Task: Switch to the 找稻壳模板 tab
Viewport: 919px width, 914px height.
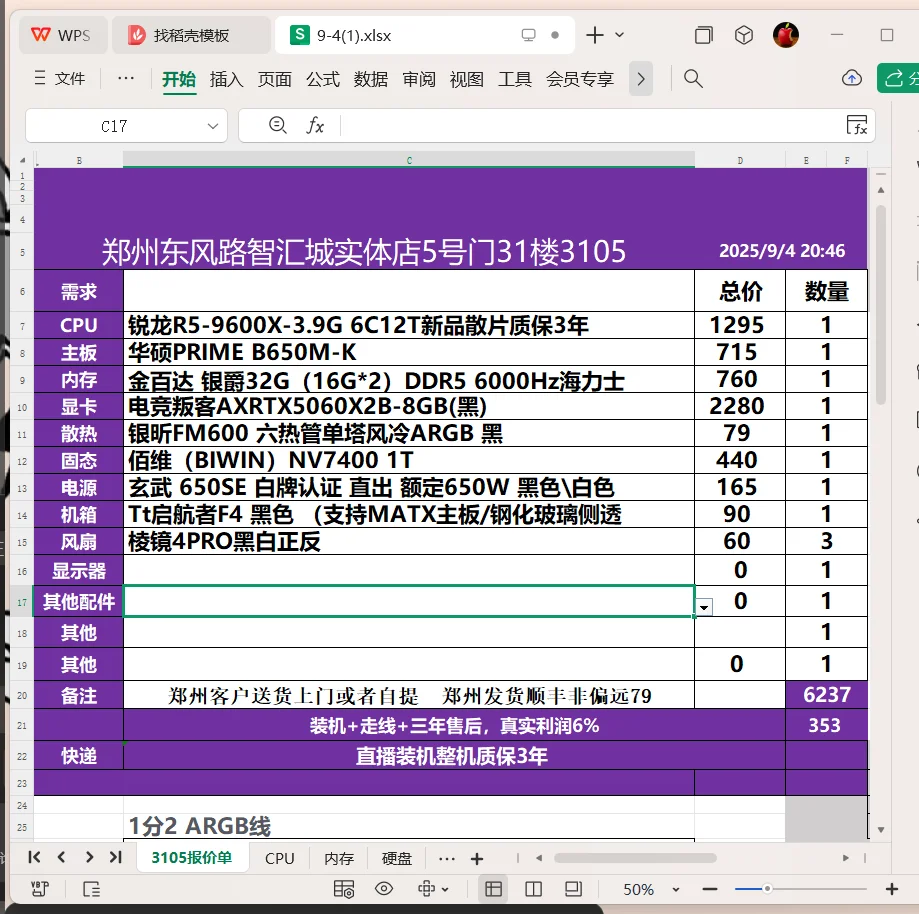Action: 191,35
